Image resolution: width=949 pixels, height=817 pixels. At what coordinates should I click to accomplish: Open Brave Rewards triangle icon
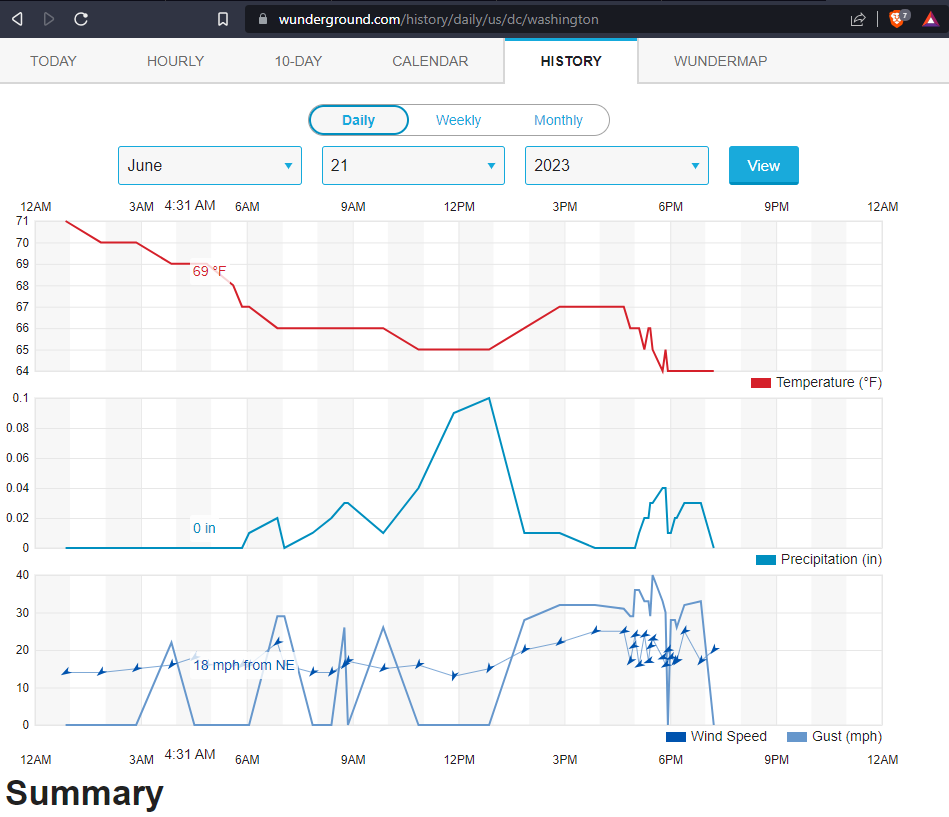tap(930, 19)
